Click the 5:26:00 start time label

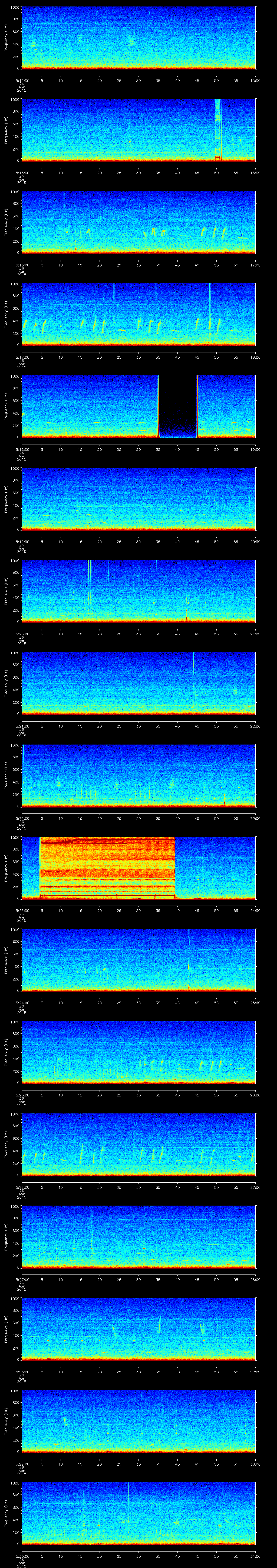pyautogui.click(x=22, y=1187)
